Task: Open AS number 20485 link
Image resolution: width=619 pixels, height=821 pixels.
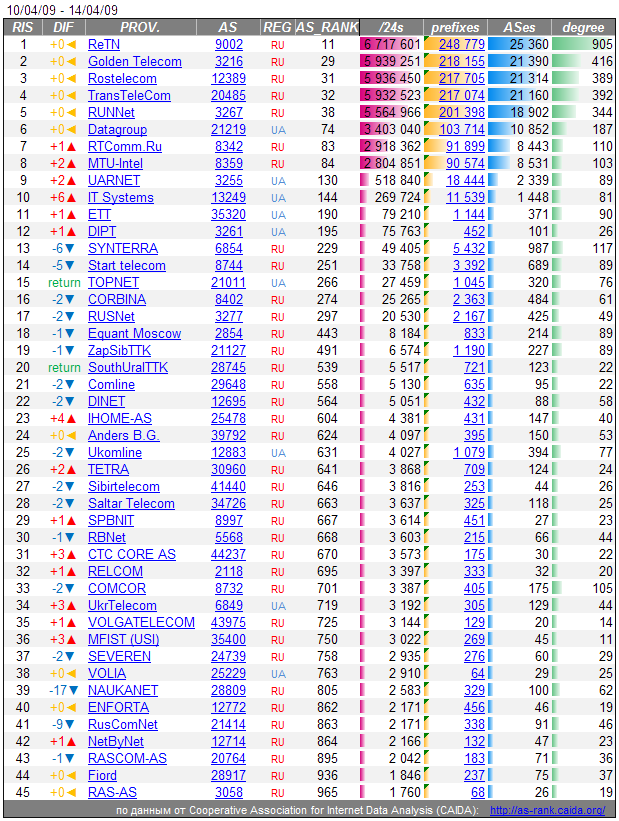Action: tap(228, 96)
